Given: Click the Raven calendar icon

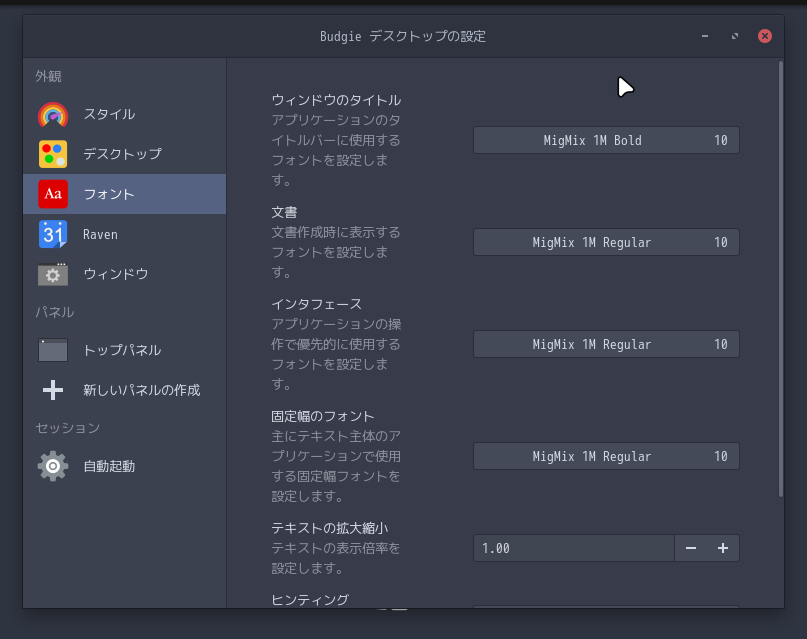Looking at the screenshot, I should [x=53, y=234].
